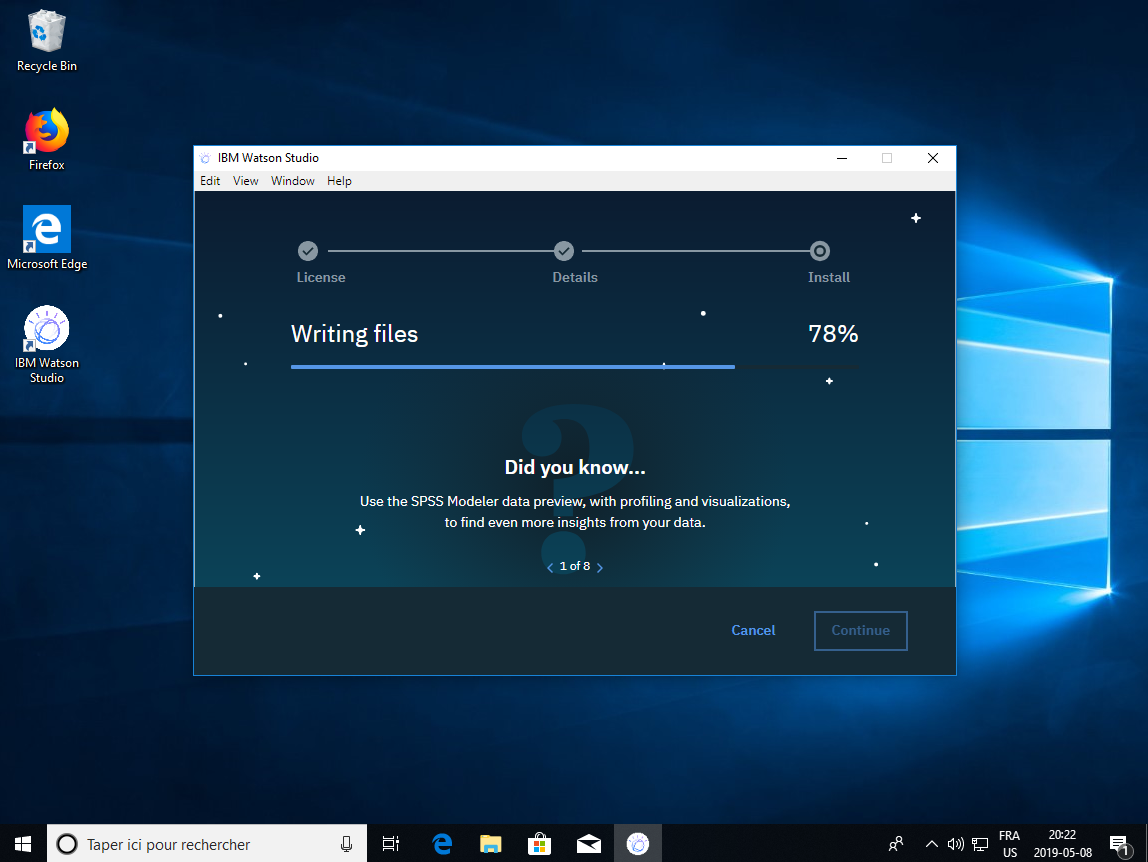Click the Install step circle indicator
This screenshot has width=1148, height=862.
(x=819, y=251)
